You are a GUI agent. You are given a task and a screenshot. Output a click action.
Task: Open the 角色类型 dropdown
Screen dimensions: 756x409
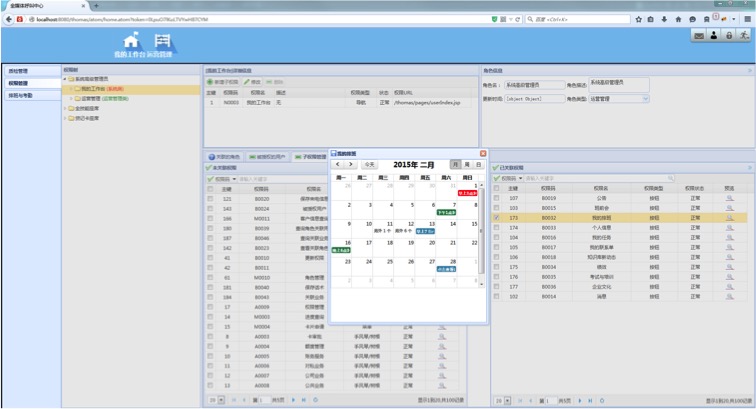pyautogui.click(x=645, y=99)
